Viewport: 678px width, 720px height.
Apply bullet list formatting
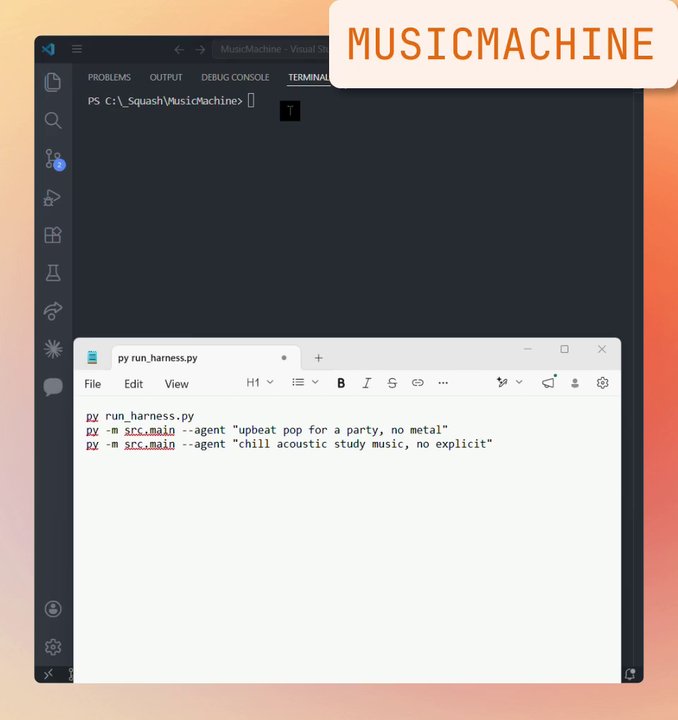pyautogui.click(x=298, y=382)
